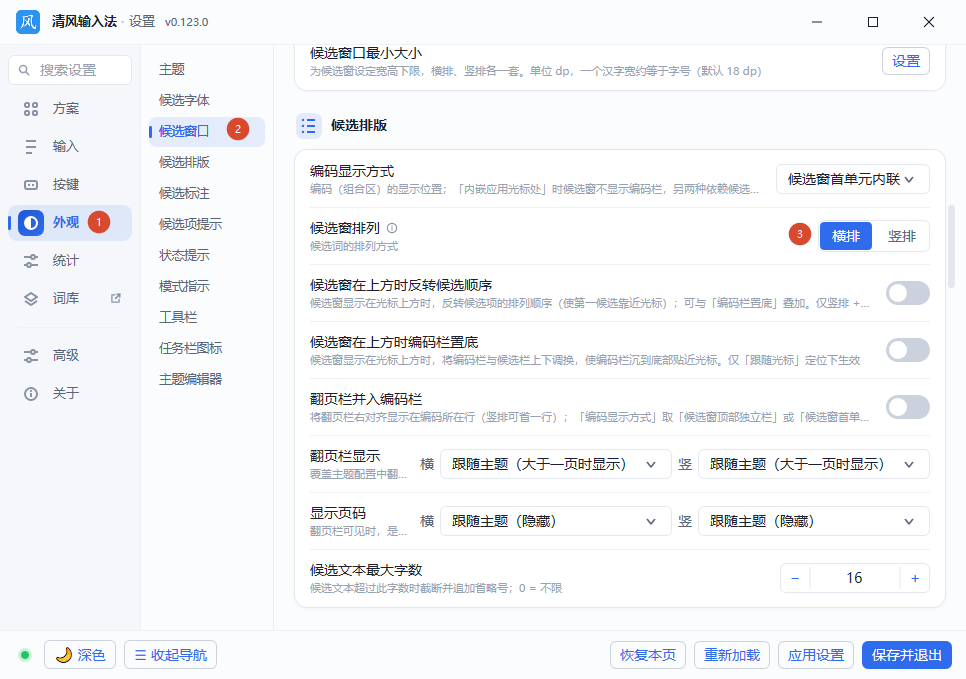This screenshot has height=679, width=966.
Task: Expand horizontal 翻页栏显示 dropdown
Action: pyautogui.click(x=556, y=465)
